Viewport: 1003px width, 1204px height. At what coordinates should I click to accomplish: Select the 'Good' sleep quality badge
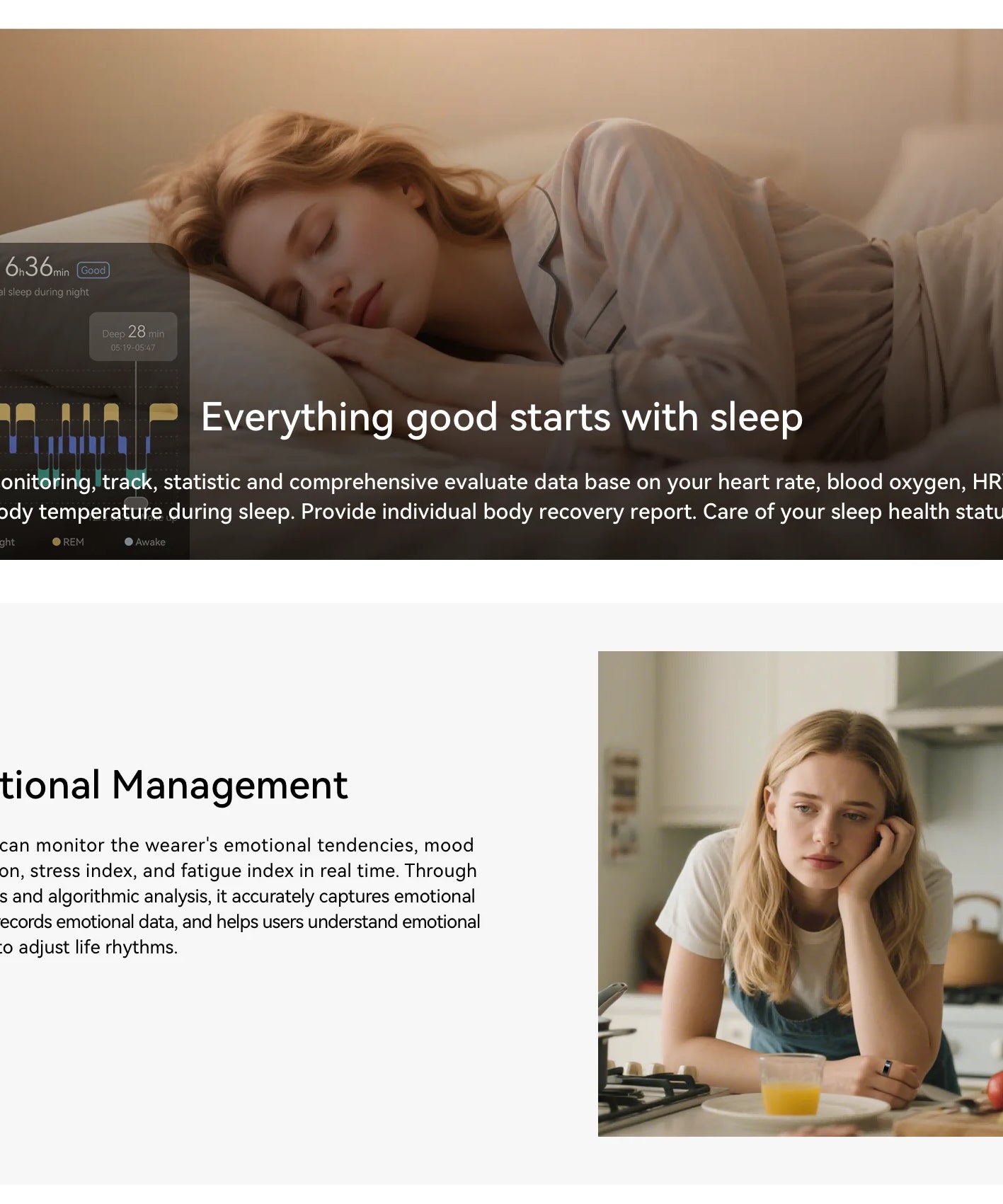pyautogui.click(x=93, y=270)
